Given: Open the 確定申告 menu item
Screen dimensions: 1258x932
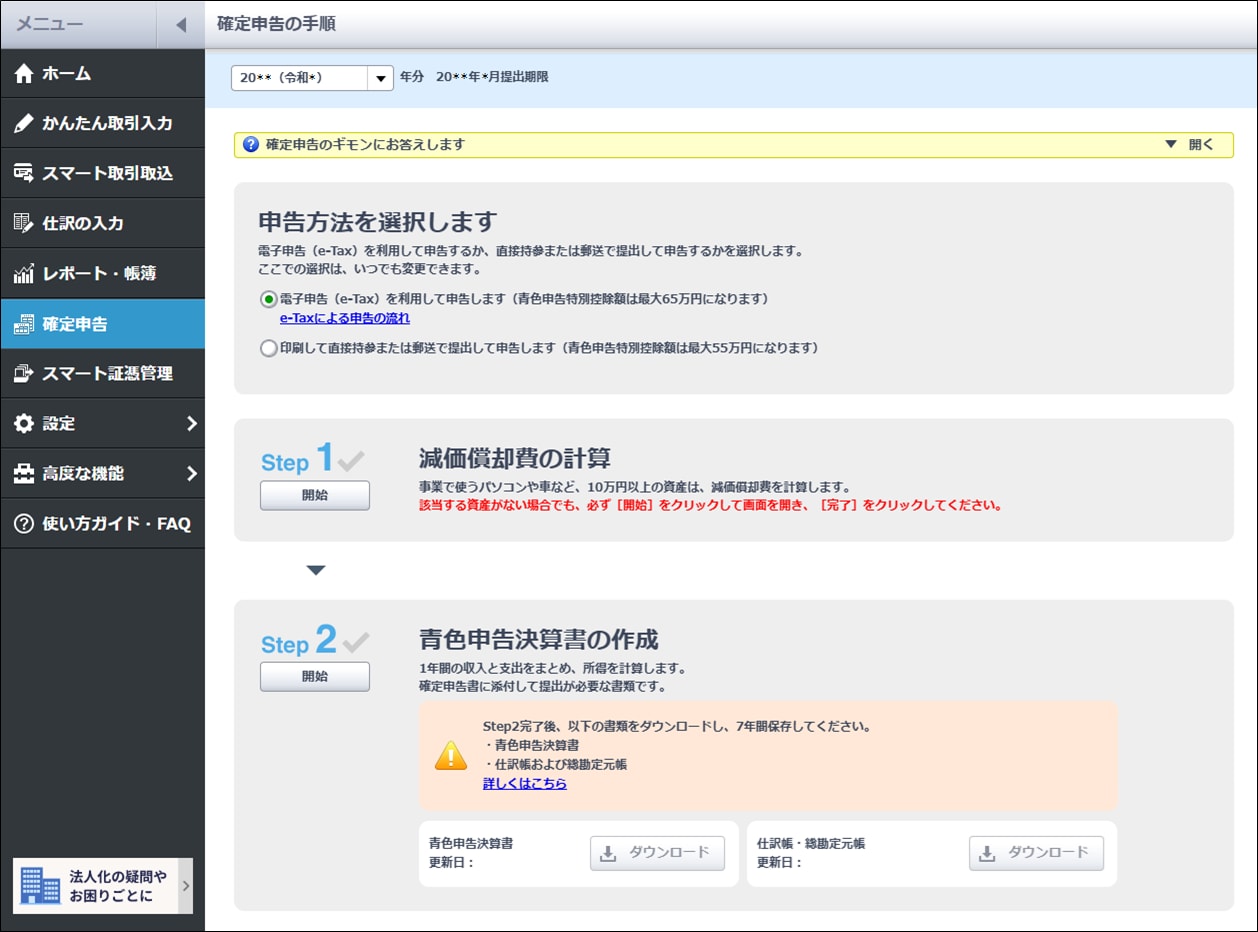Looking at the screenshot, I should coord(102,323).
